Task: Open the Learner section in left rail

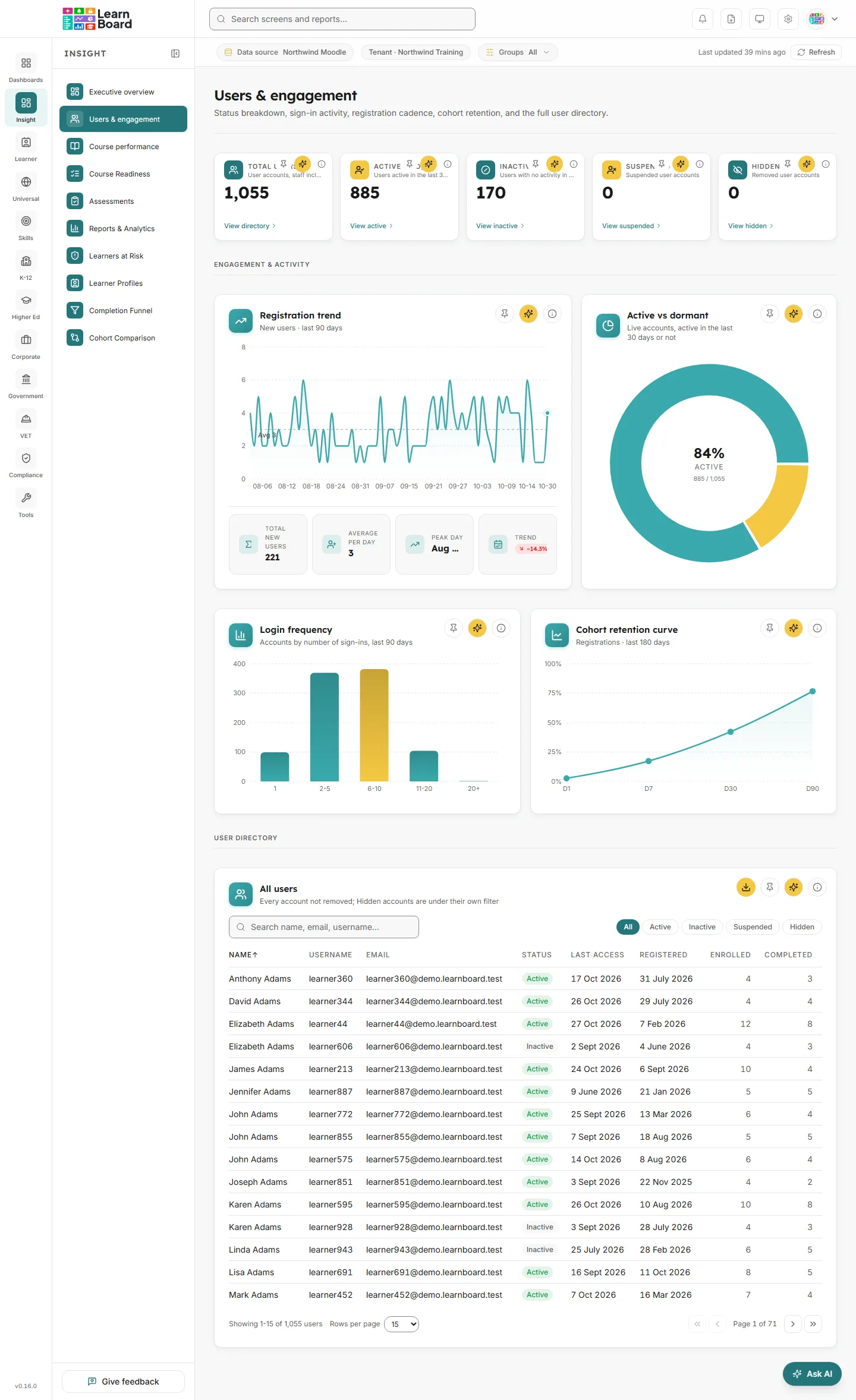Action: (x=26, y=148)
